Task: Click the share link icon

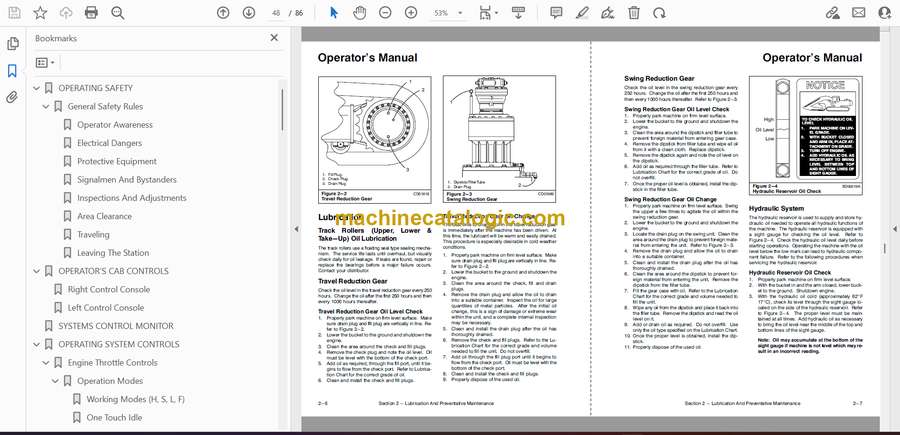Action: click(x=833, y=13)
